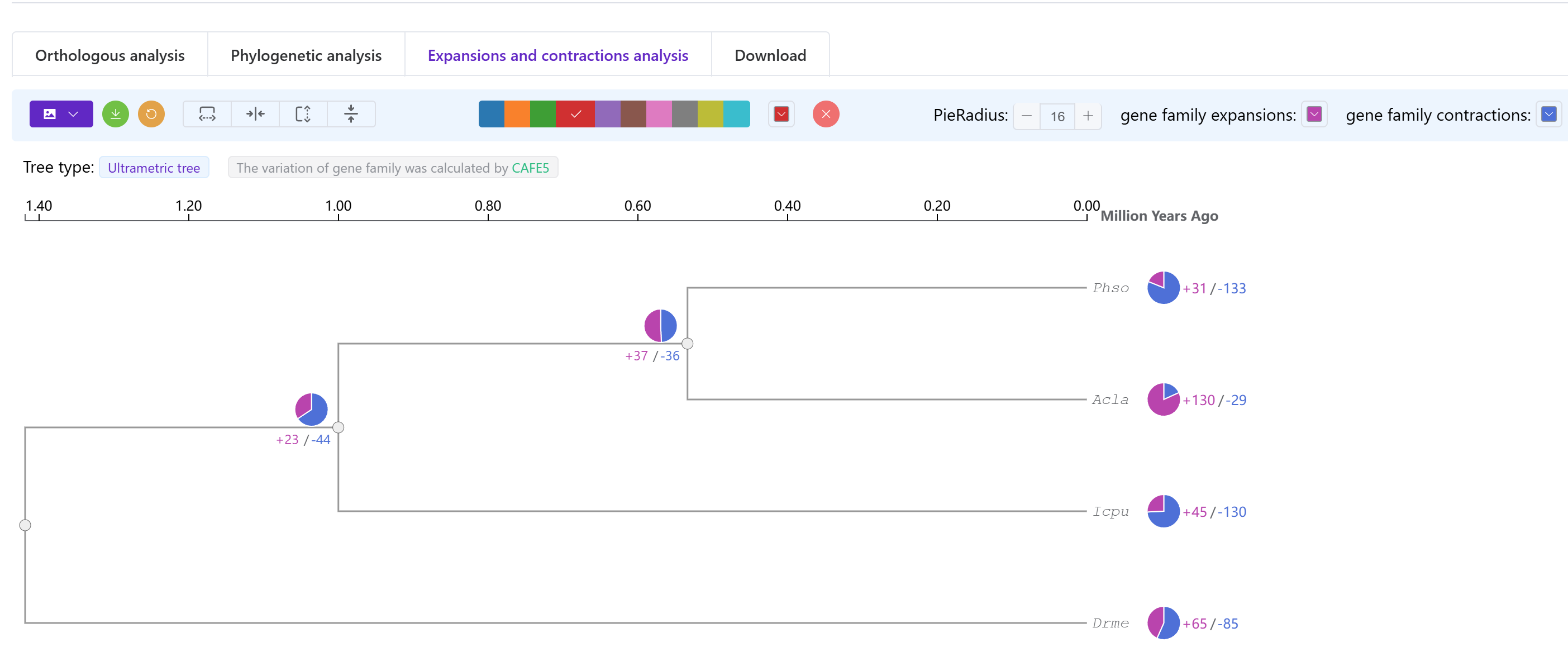Switch to Orthologous analysis tab
Image resolution: width=1568 pixels, height=666 pixels.
[x=109, y=55]
